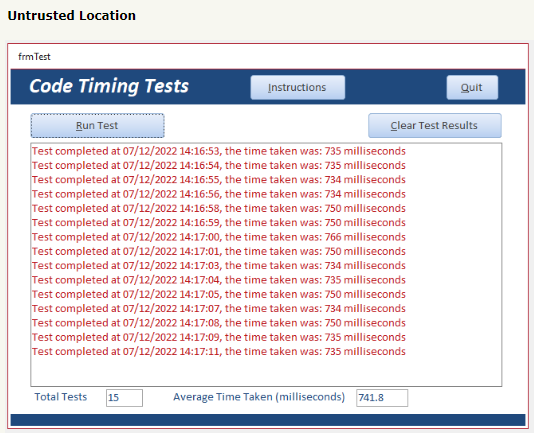Select the Total Tests field

(124, 398)
